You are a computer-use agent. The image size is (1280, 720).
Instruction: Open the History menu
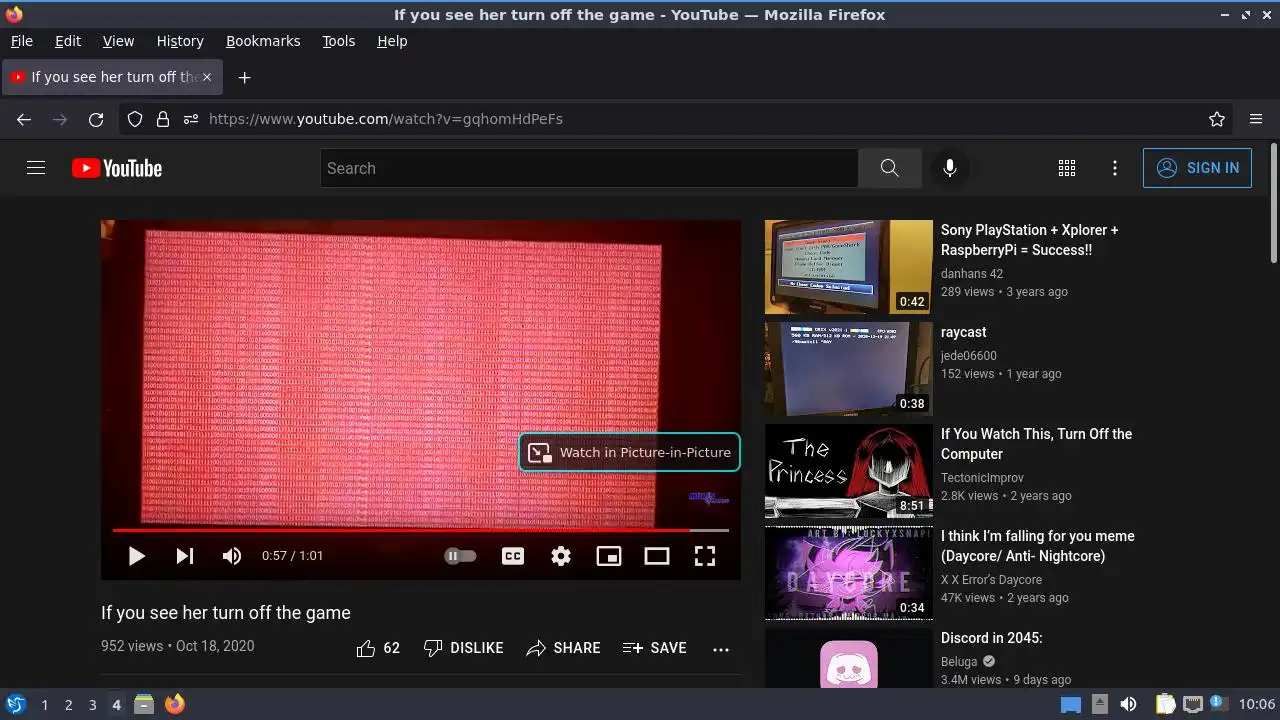[x=180, y=41]
